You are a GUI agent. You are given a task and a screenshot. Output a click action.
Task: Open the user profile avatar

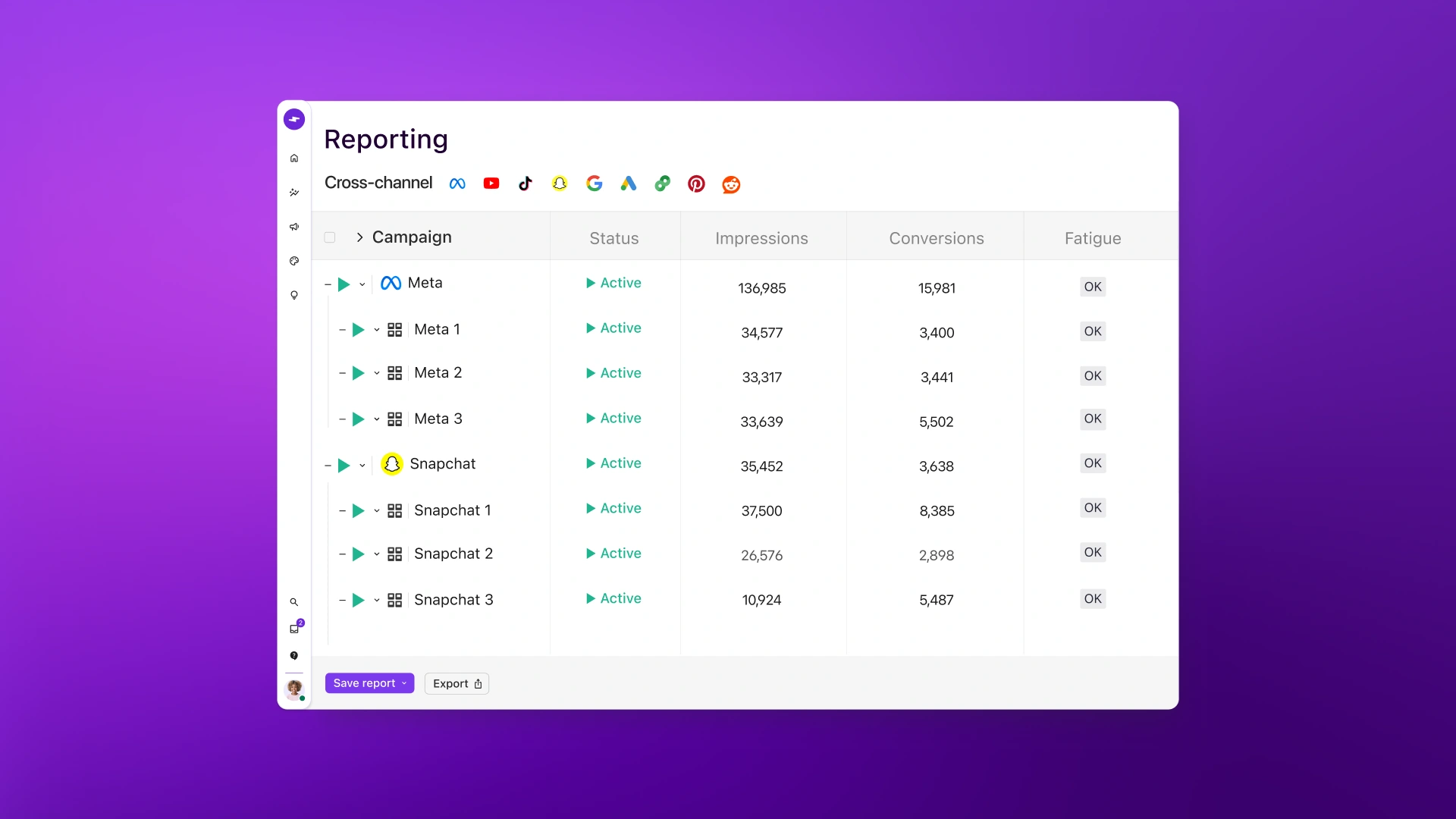click(x=294, y=689)
